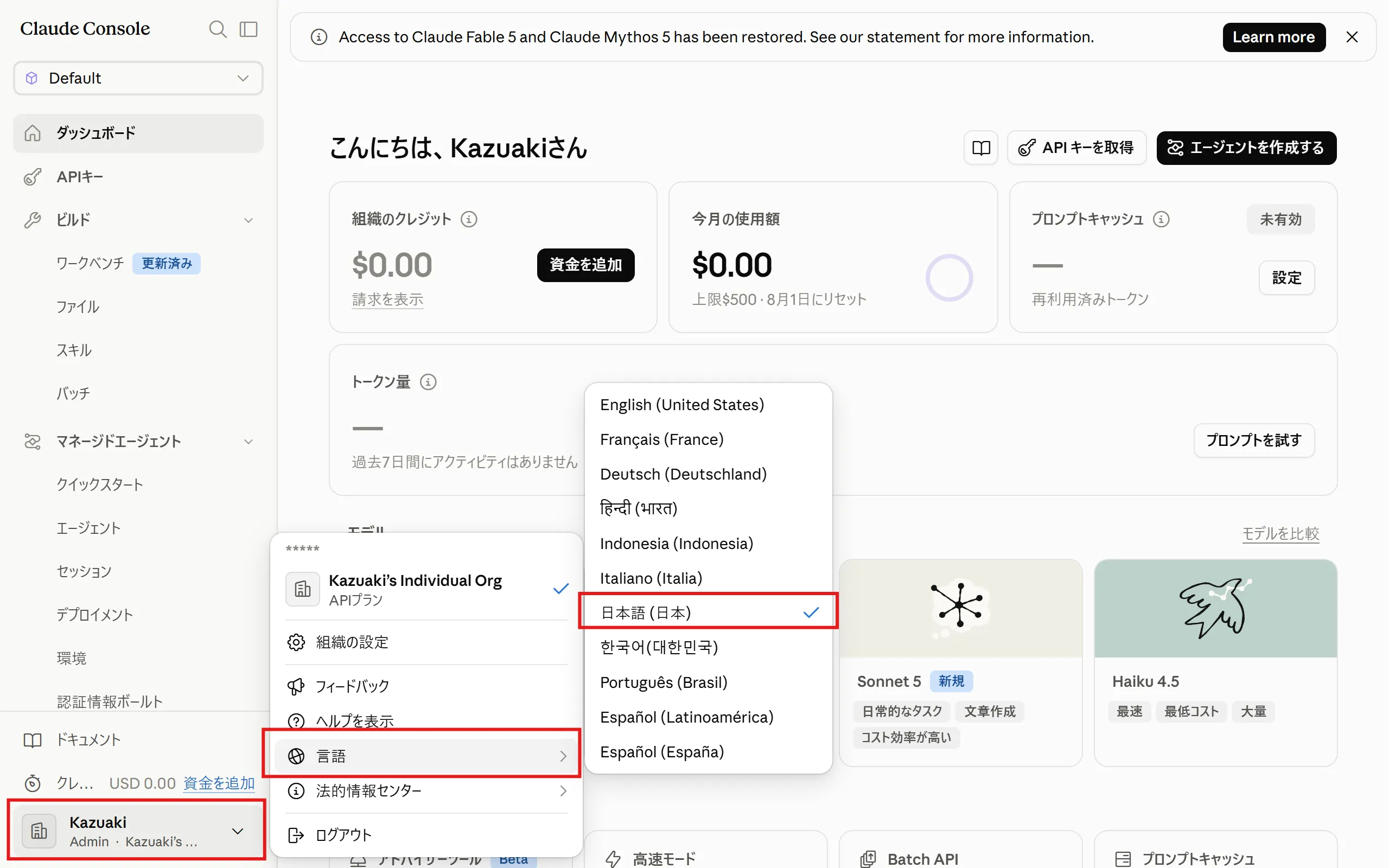Image resolution: width=1389 pixels, height=868 pixels.
Task: Select हिन्दी (भारत) language
Action: [x=708, y=509]
